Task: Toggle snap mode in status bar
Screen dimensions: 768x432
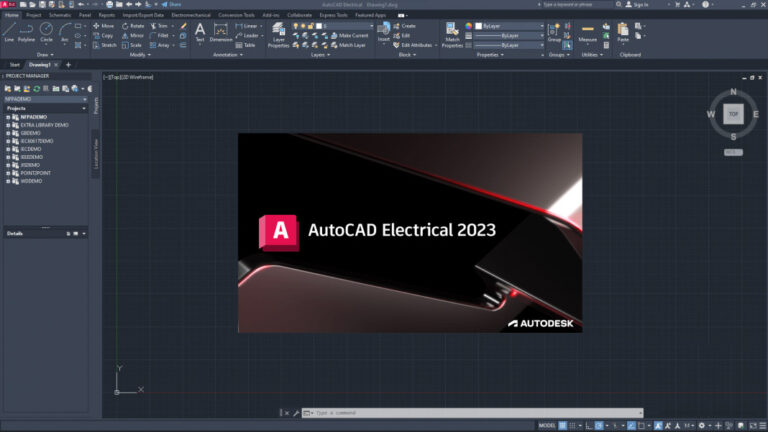Action: [572, 426]
